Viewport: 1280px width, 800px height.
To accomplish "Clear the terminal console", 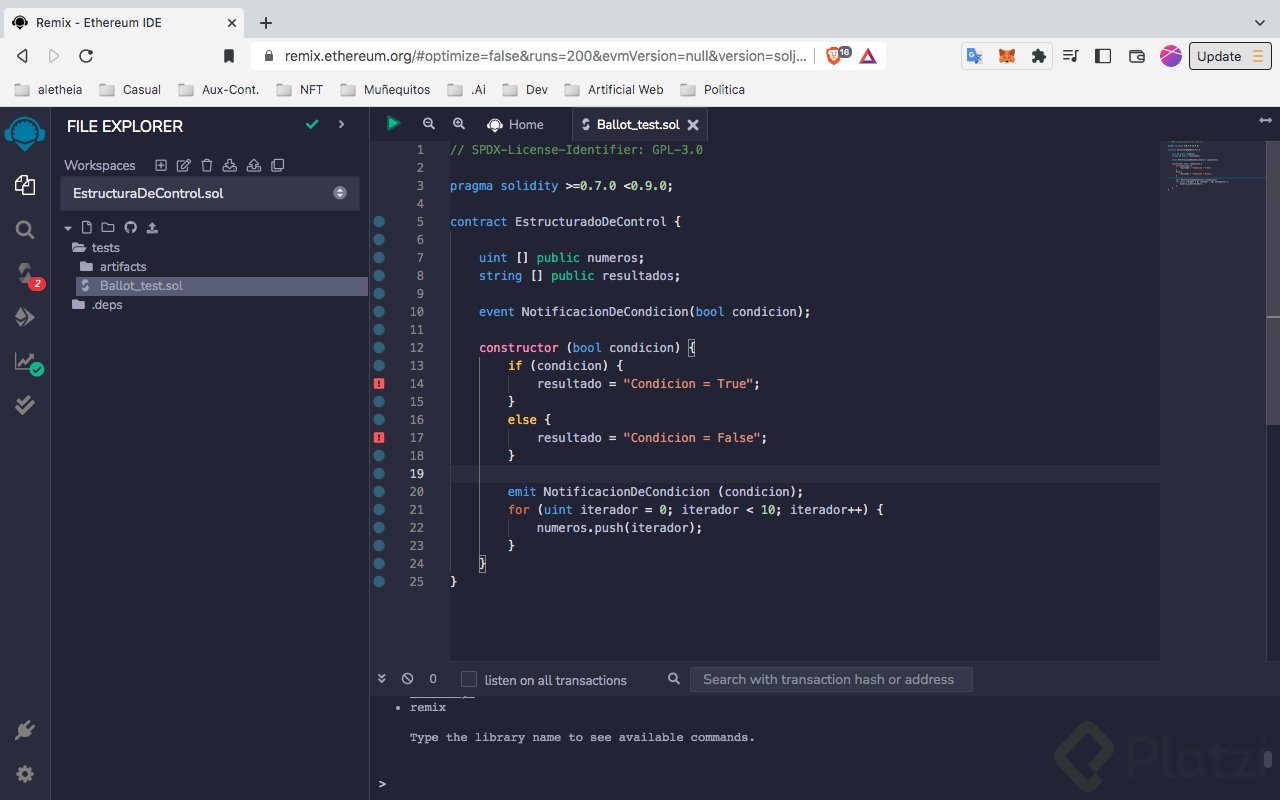I will (407, 678).
